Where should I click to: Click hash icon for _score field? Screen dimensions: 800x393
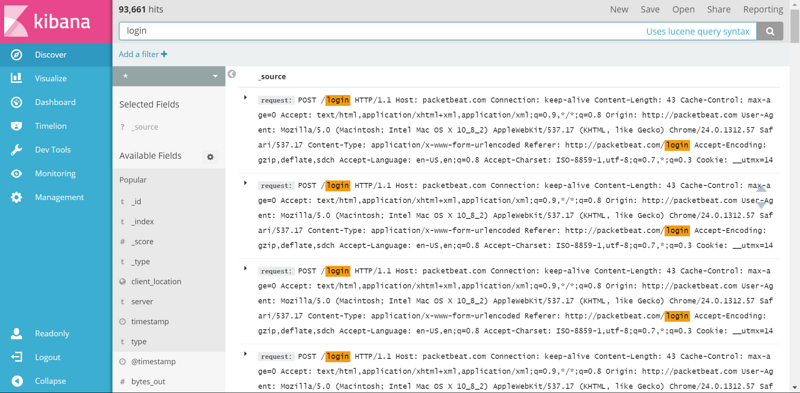click(x=122, y=242)
